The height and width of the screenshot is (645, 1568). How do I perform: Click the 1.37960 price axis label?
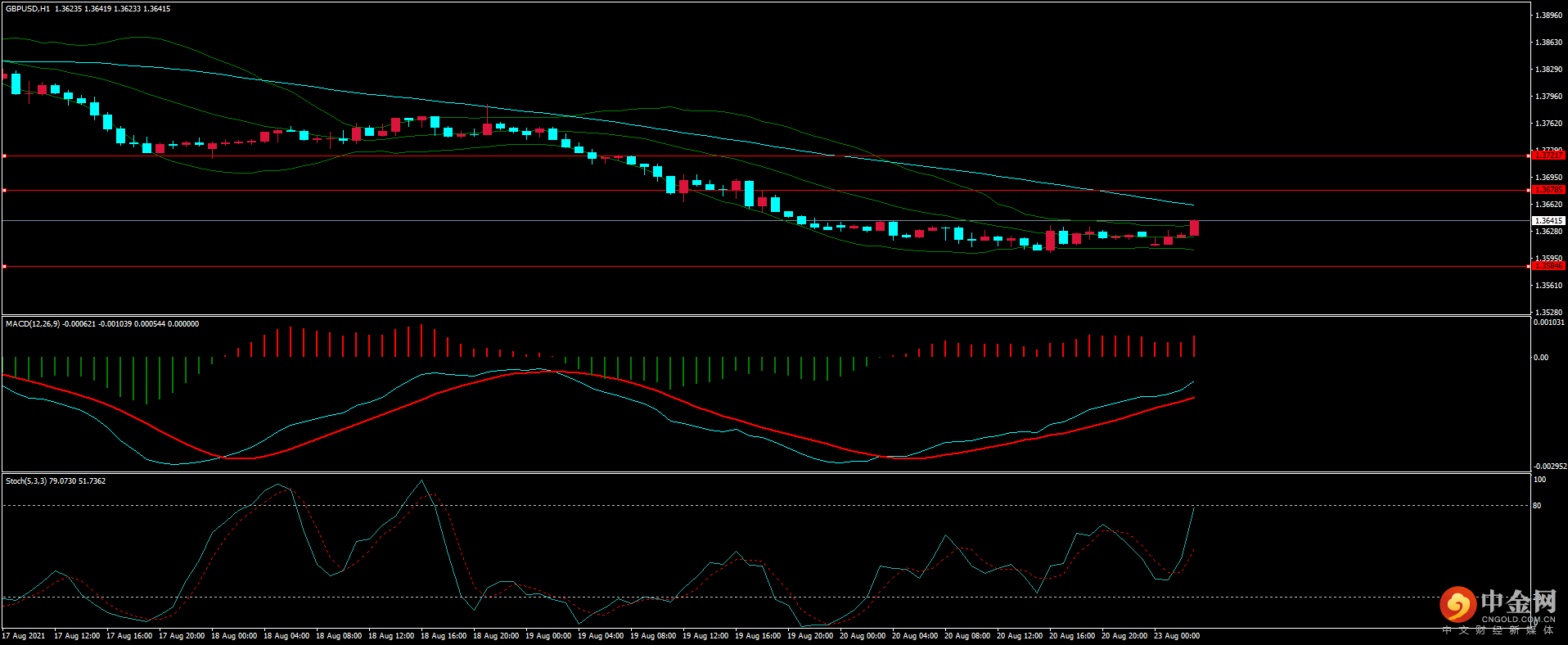click(1548, 97)
